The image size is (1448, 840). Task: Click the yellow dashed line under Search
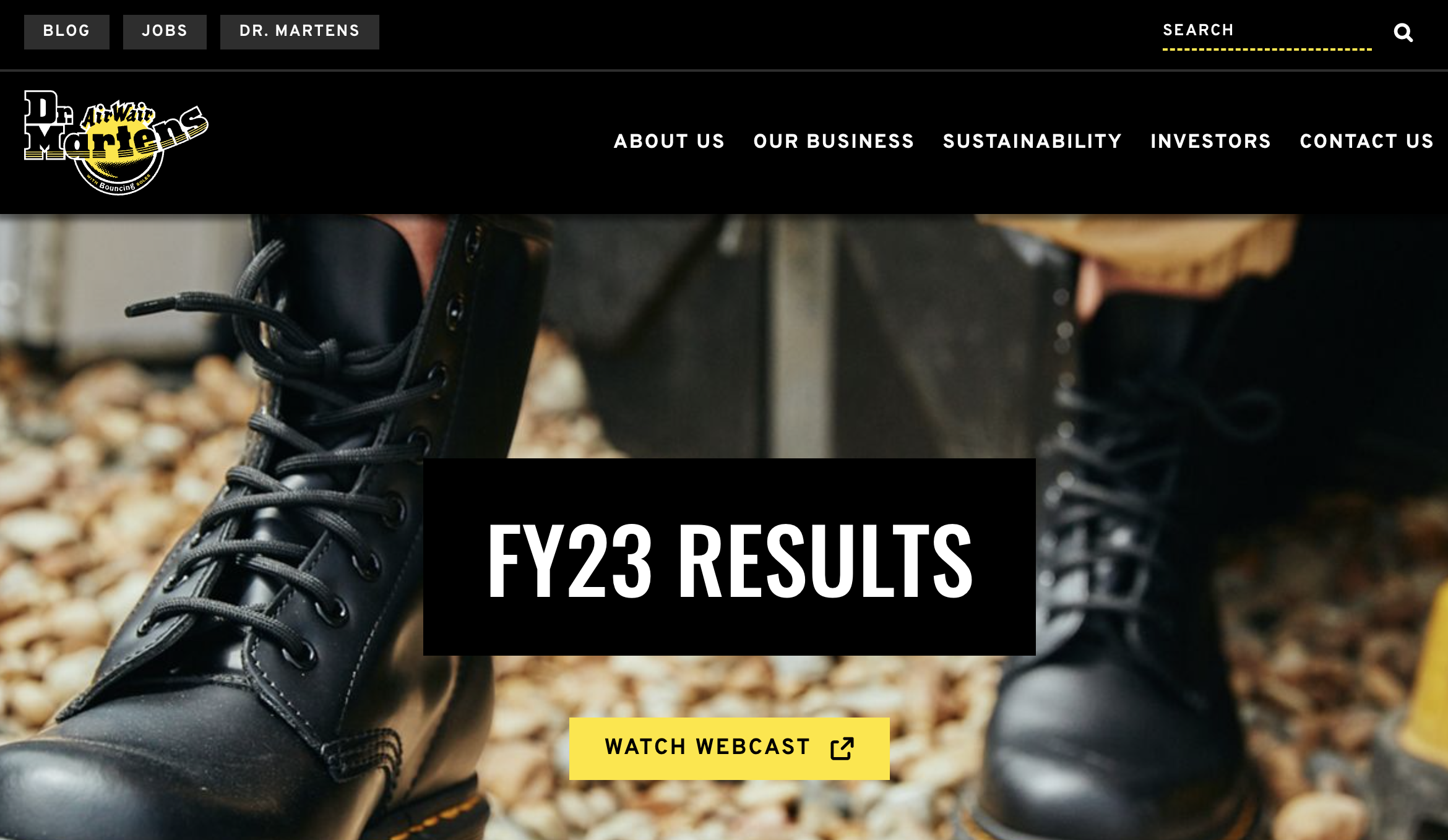pos(1267,49)
